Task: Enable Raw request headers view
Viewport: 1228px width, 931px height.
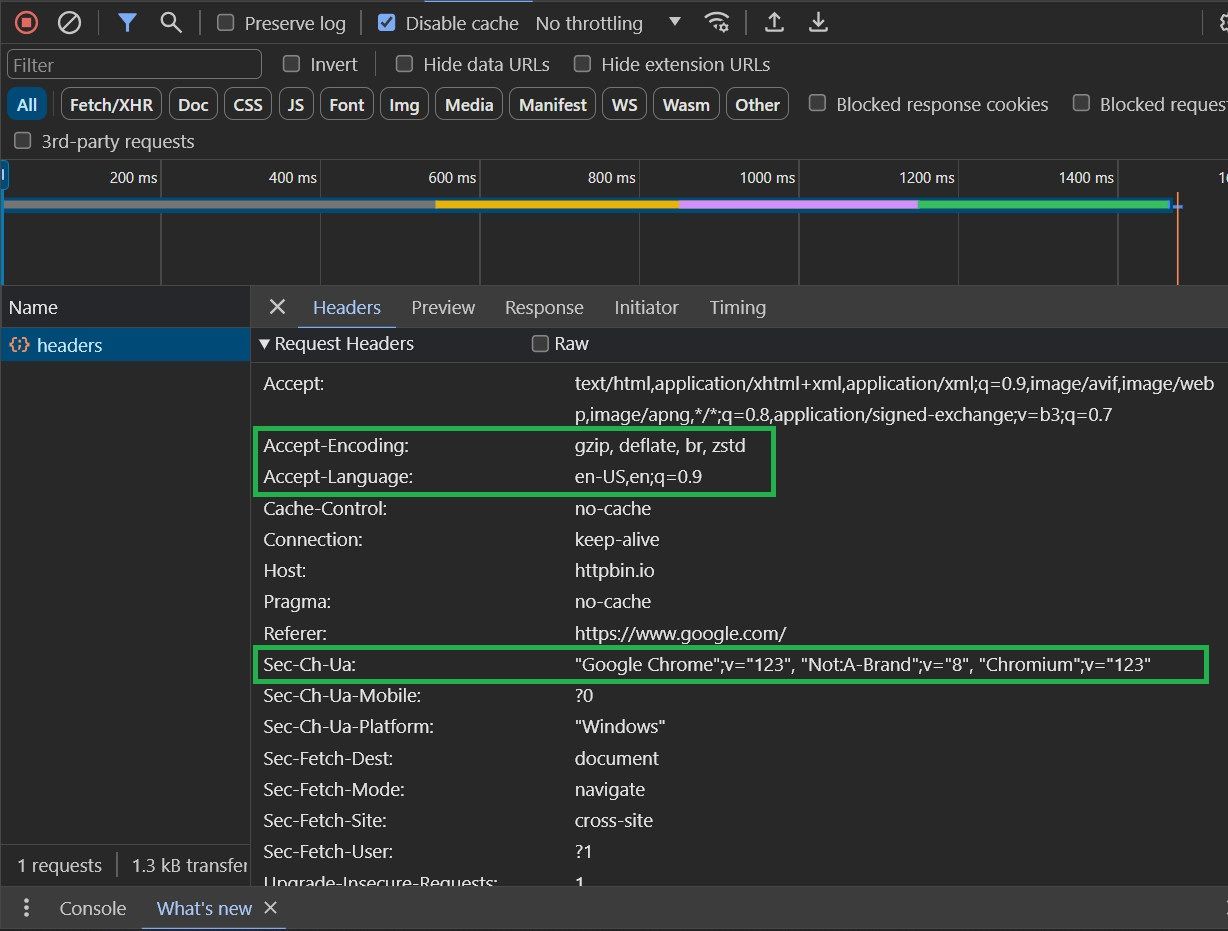Action: coord(540,344)
